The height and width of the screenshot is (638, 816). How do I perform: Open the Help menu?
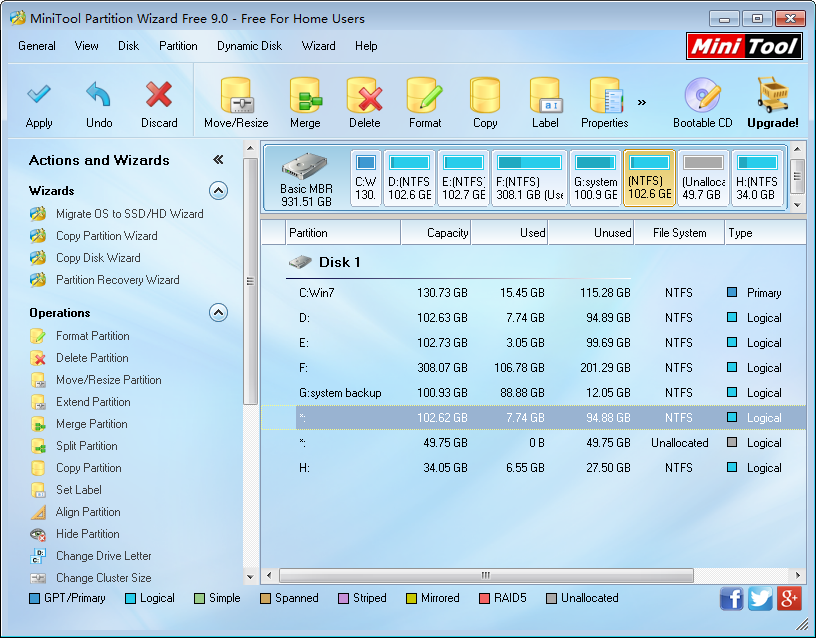pyautogui.click(x=366, y=46)
